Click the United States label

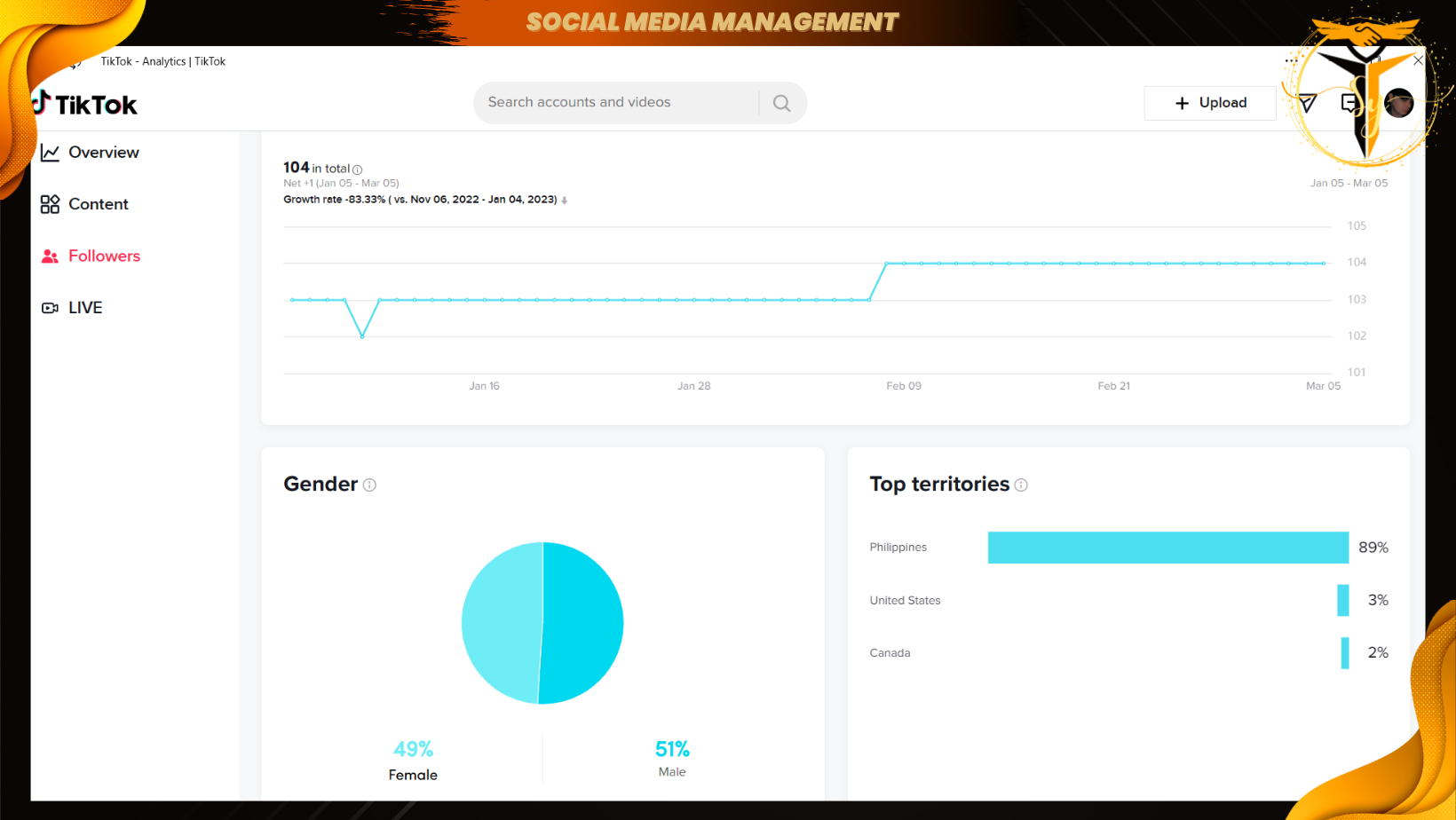tap(905, 601)
